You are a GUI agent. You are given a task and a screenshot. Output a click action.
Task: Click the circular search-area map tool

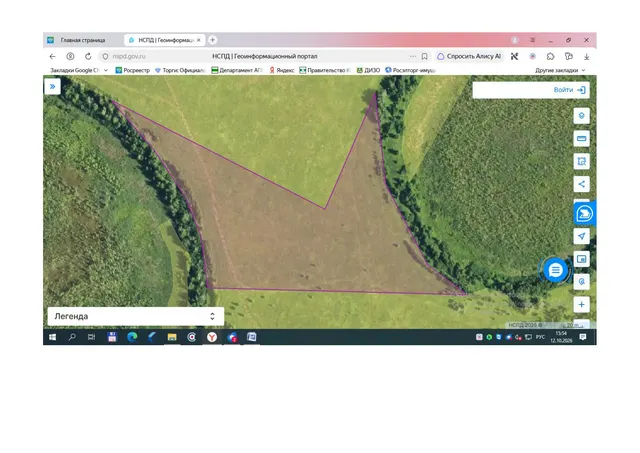coord(581,282)
